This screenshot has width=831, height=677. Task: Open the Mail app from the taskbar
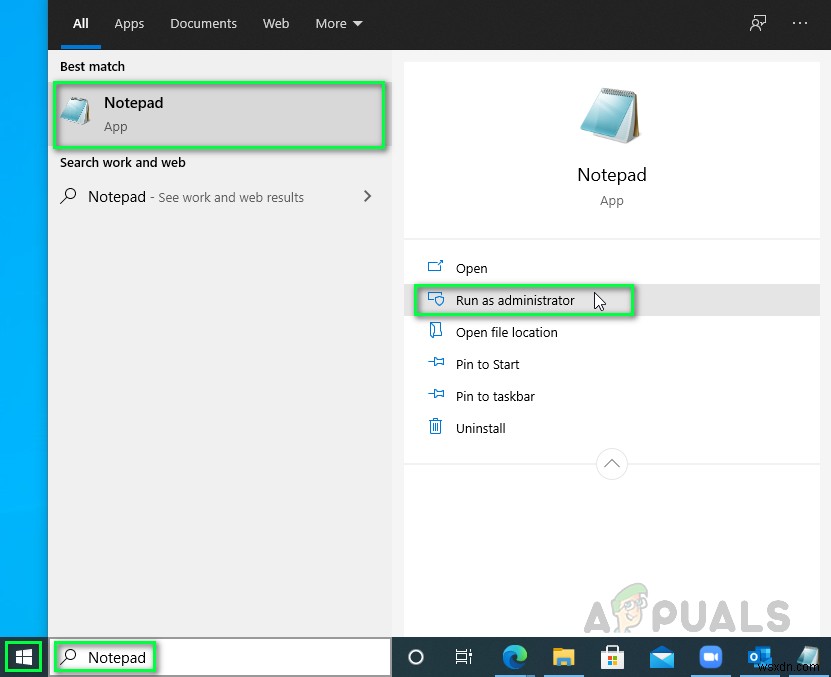[661, 657]
